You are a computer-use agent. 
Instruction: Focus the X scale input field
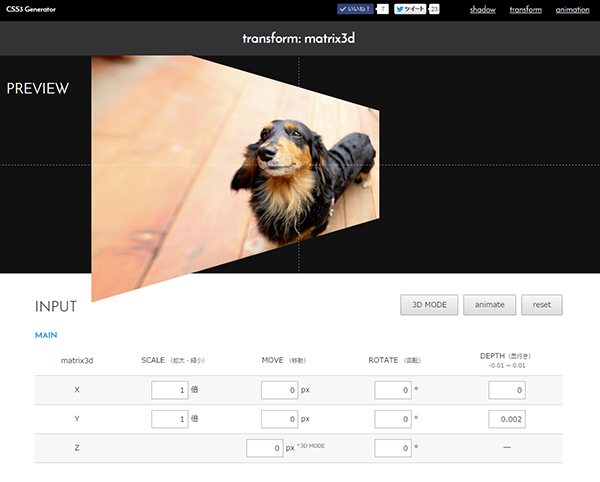(x=169, y=390)
